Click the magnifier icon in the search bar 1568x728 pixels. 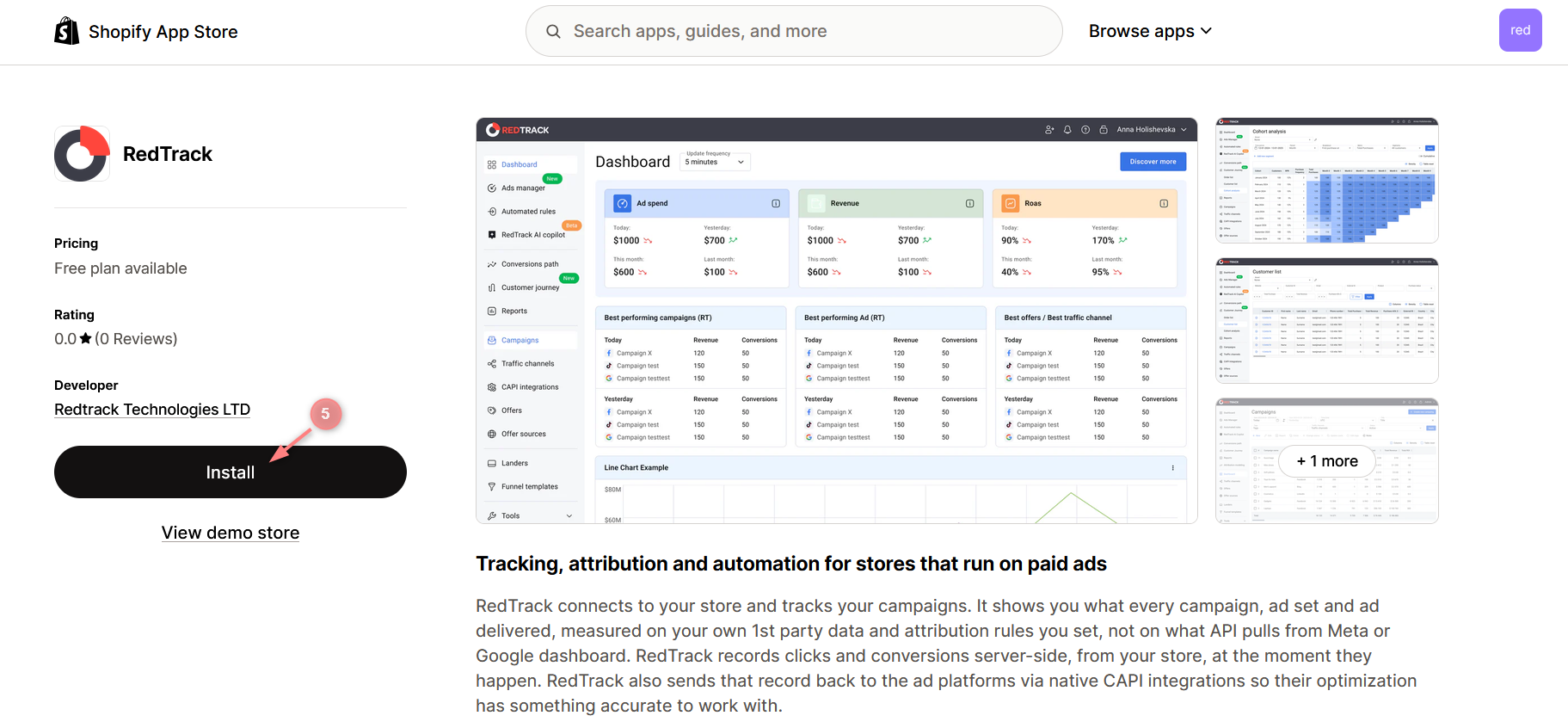point(554,31)
